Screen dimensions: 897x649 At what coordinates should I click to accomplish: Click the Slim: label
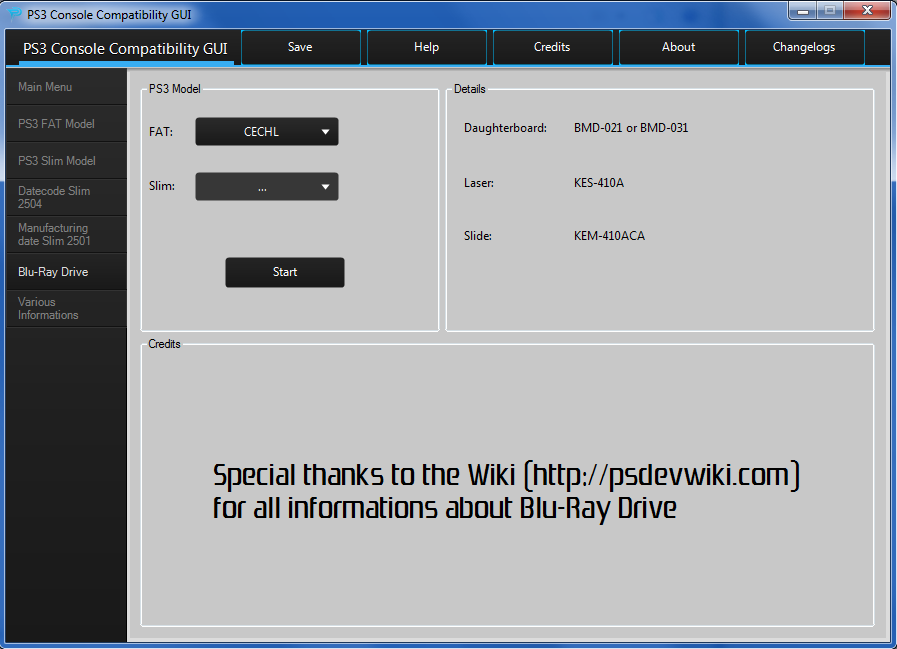point(162,186)
